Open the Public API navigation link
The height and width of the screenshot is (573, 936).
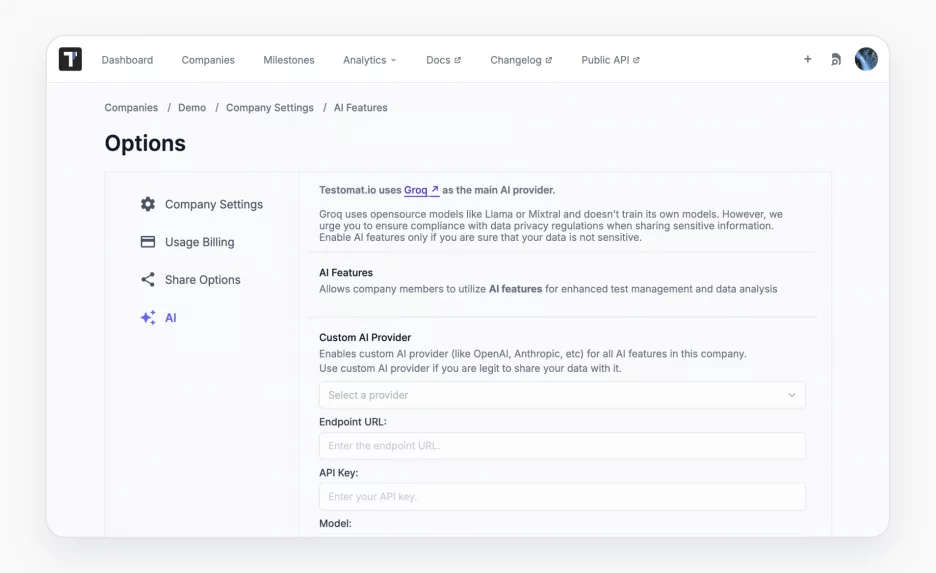pos(610,60)
